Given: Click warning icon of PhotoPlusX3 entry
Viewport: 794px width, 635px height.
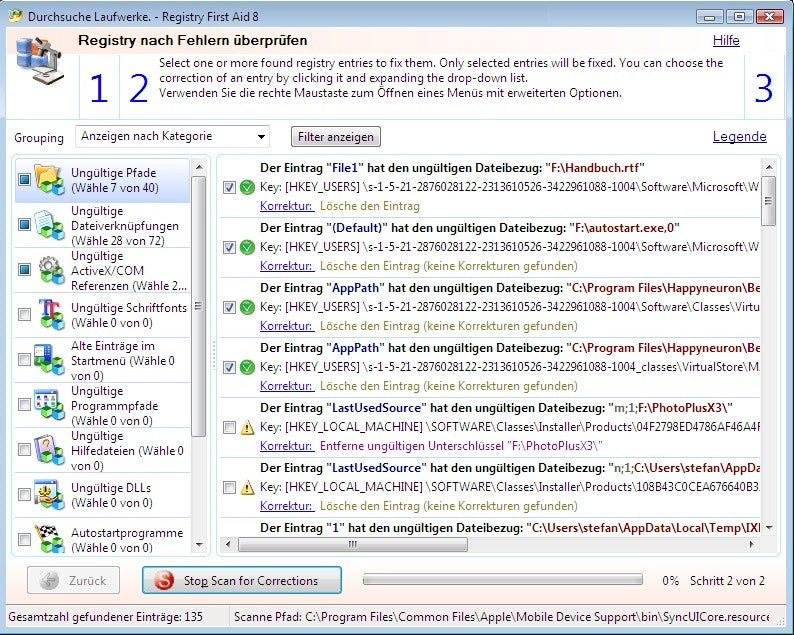Looking at the screenshot, I should click(x=247, y=427).
